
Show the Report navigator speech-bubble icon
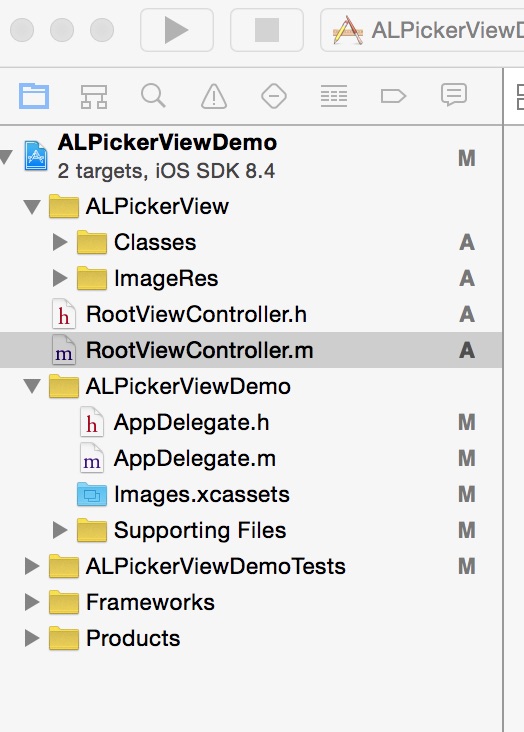click(x=453, y=95)
